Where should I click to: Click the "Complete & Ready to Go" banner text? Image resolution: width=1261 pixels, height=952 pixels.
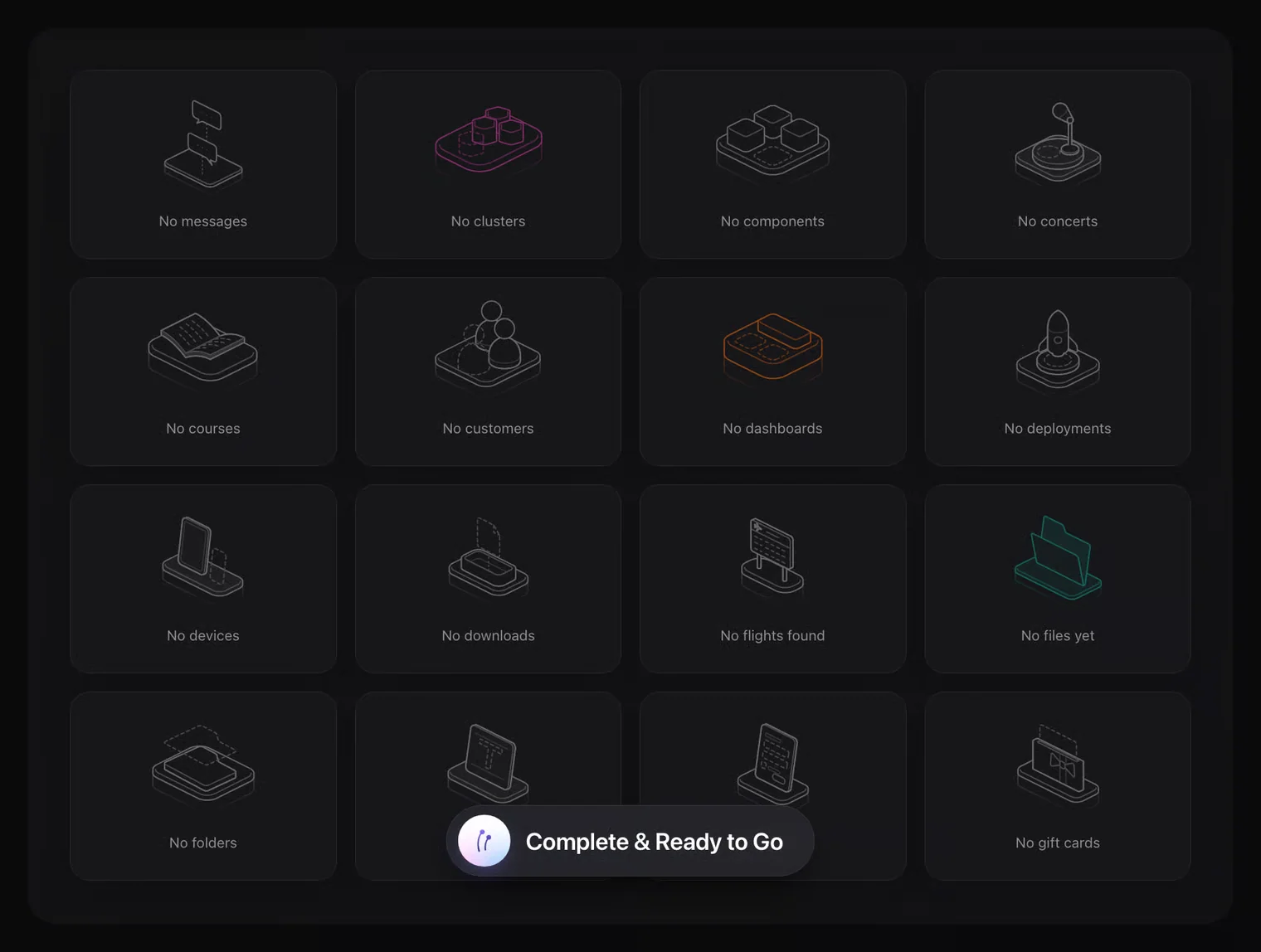pos(655,842)
